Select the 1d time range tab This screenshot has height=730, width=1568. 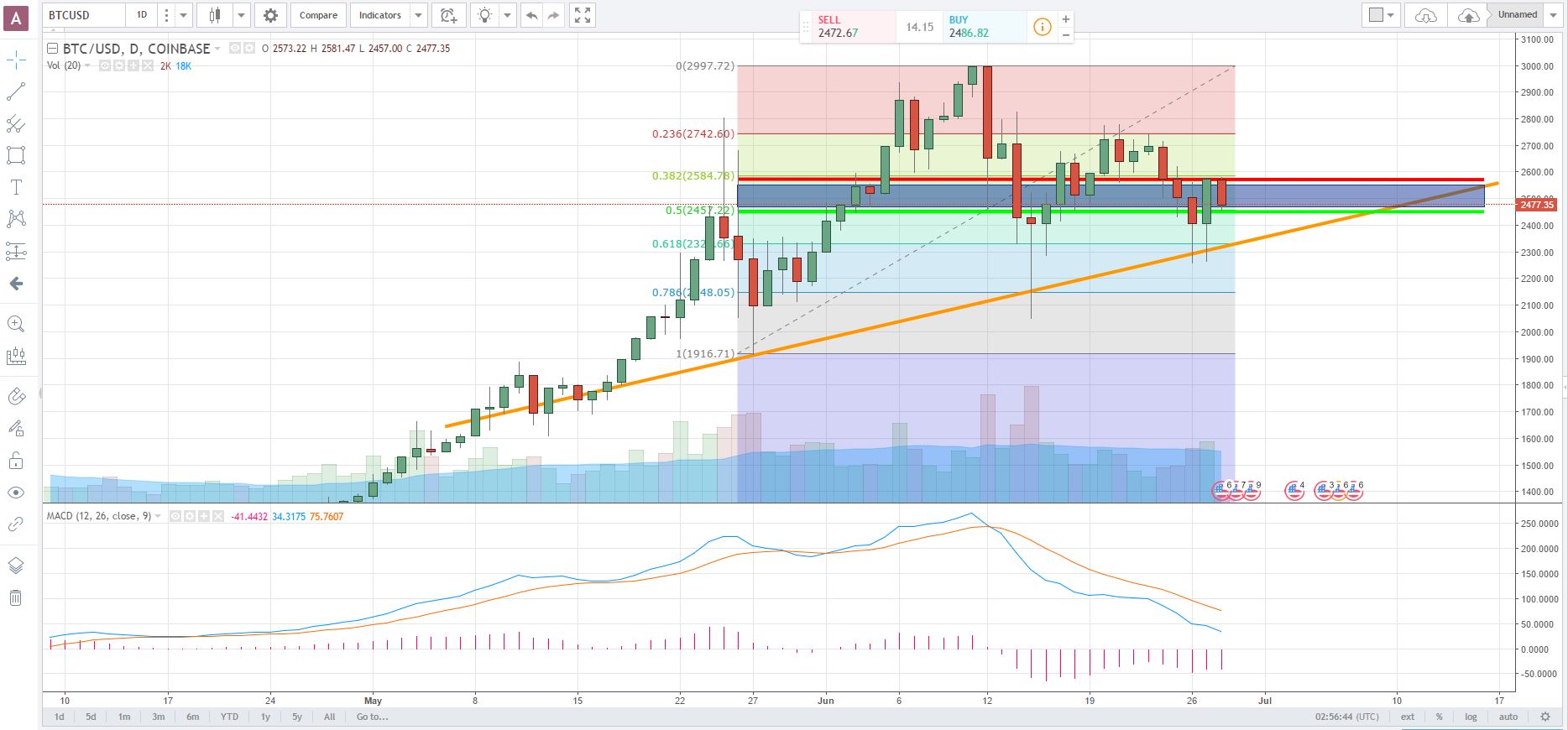coord(59,717)
